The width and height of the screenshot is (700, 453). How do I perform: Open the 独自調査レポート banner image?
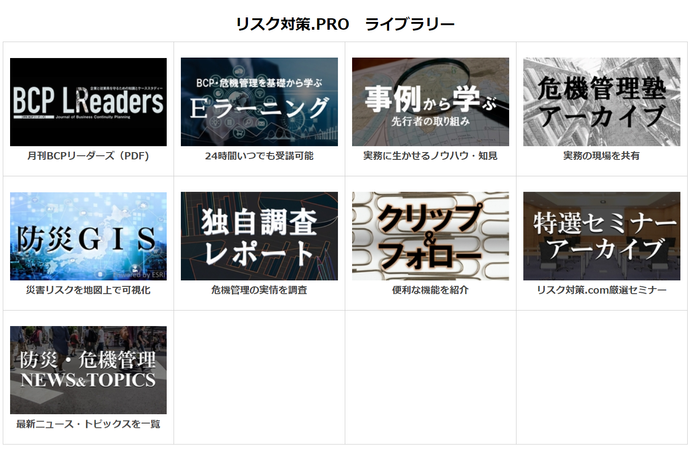259,236
